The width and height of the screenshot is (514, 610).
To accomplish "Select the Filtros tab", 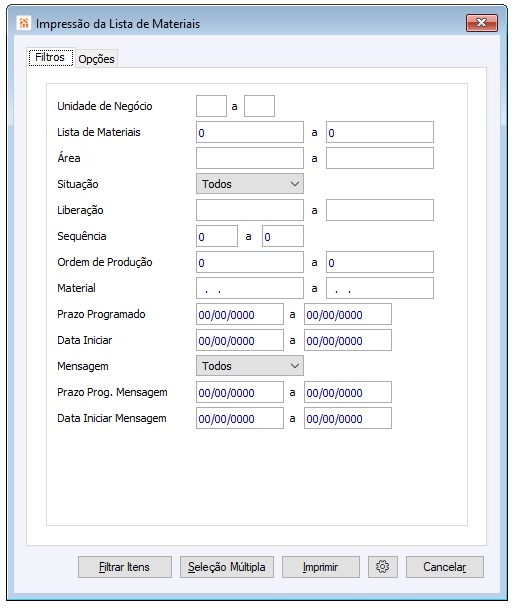I will (x=50, y=58).
